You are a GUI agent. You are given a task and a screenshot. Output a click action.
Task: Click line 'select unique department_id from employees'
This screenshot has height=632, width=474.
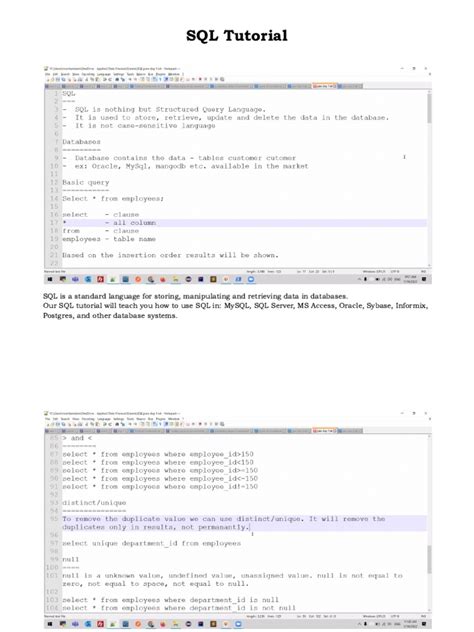152,543
